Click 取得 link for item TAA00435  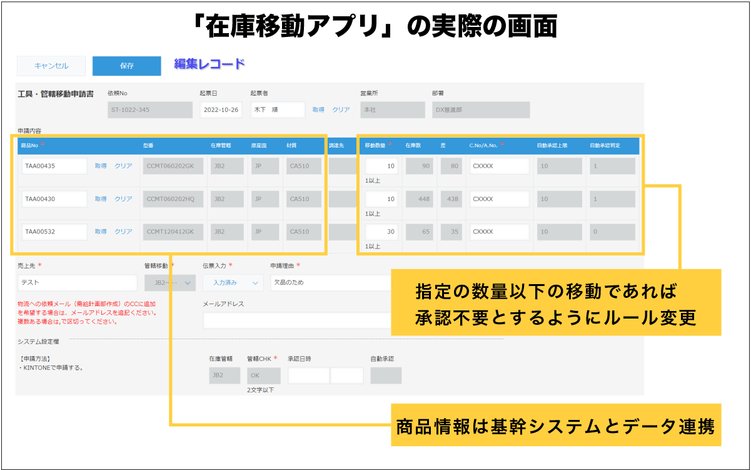tap(101, 166)
